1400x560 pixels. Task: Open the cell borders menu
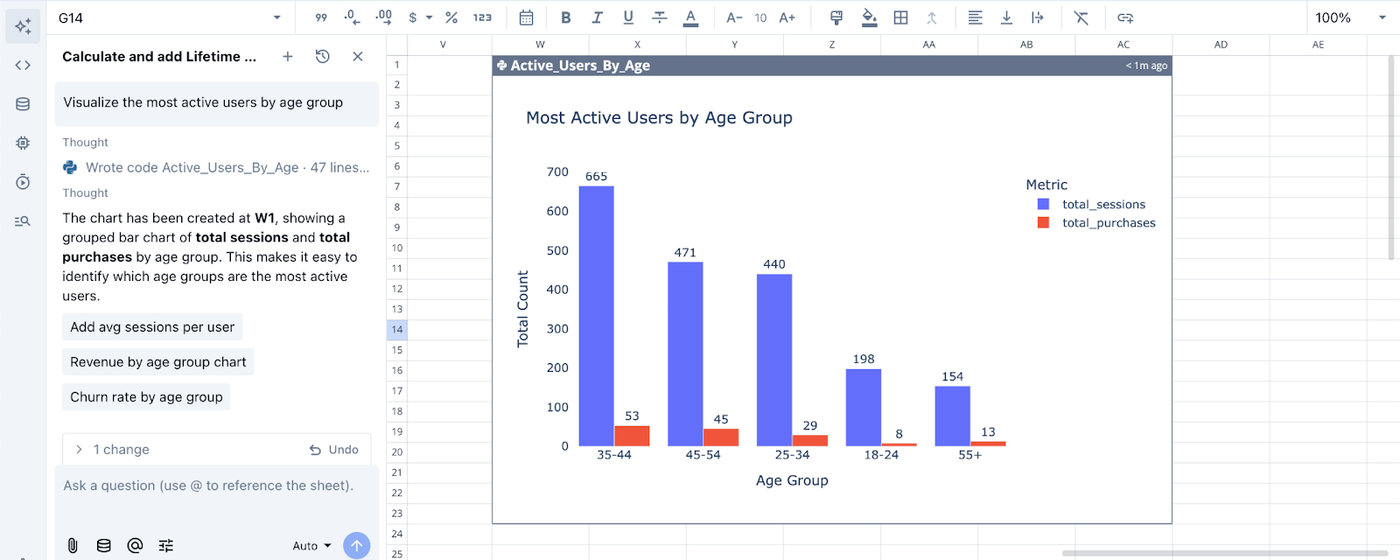tap(901, 18)
